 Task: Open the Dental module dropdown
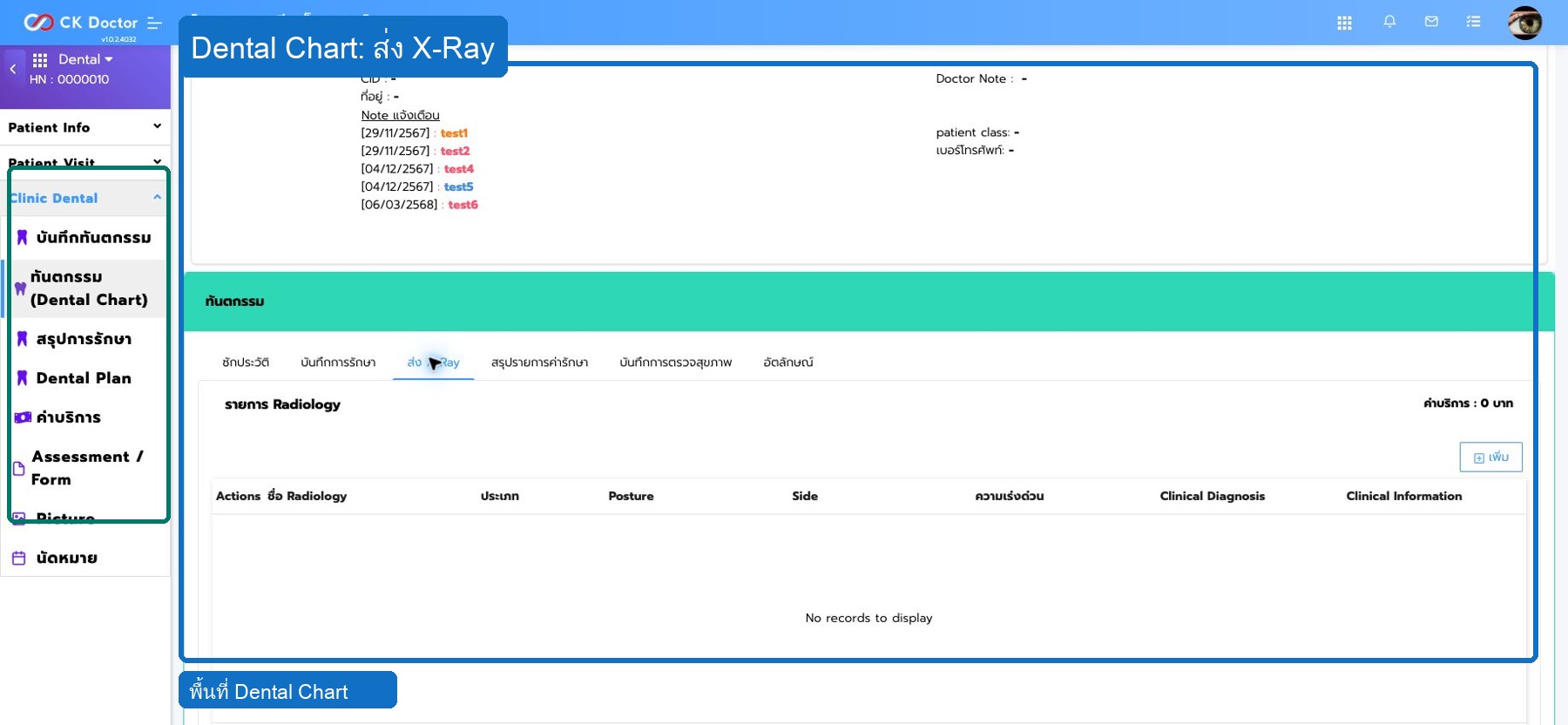85,59
